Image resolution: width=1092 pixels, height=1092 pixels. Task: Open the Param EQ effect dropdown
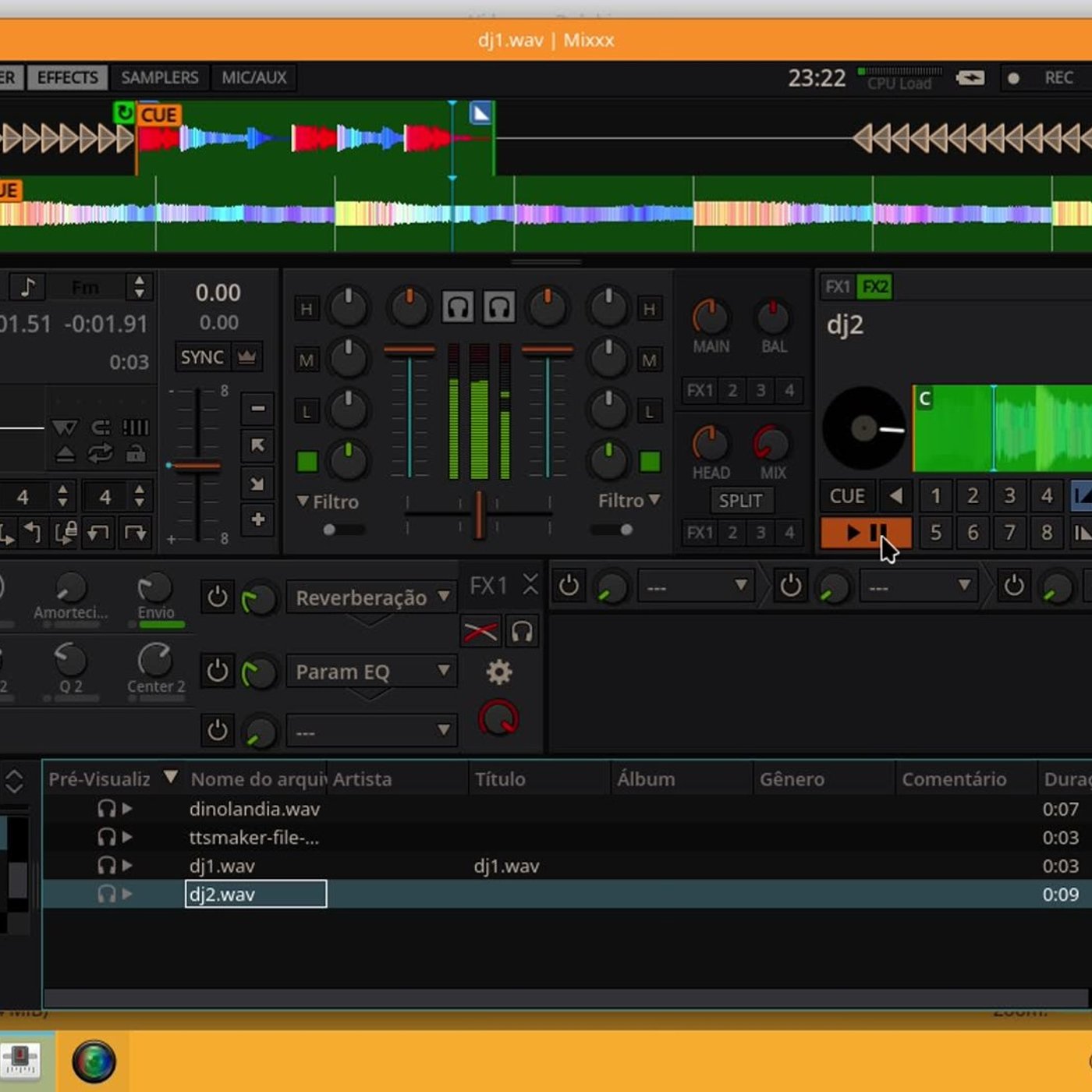pyautogui.click(x=371, y=672)
